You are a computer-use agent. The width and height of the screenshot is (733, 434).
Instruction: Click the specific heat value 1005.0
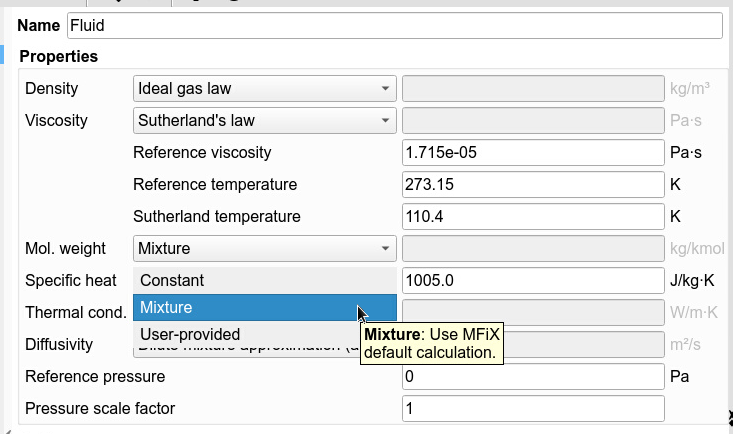click(x=532, y=281)
